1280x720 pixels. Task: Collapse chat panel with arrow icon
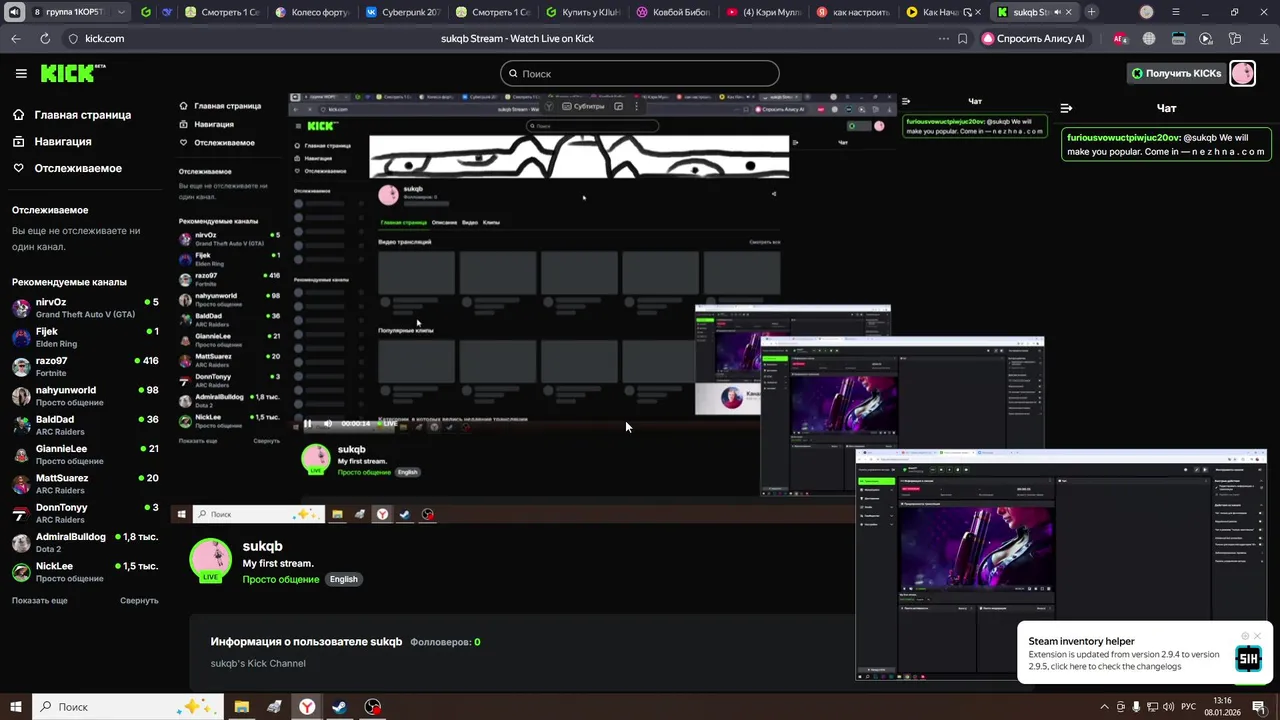point(1066,108)
